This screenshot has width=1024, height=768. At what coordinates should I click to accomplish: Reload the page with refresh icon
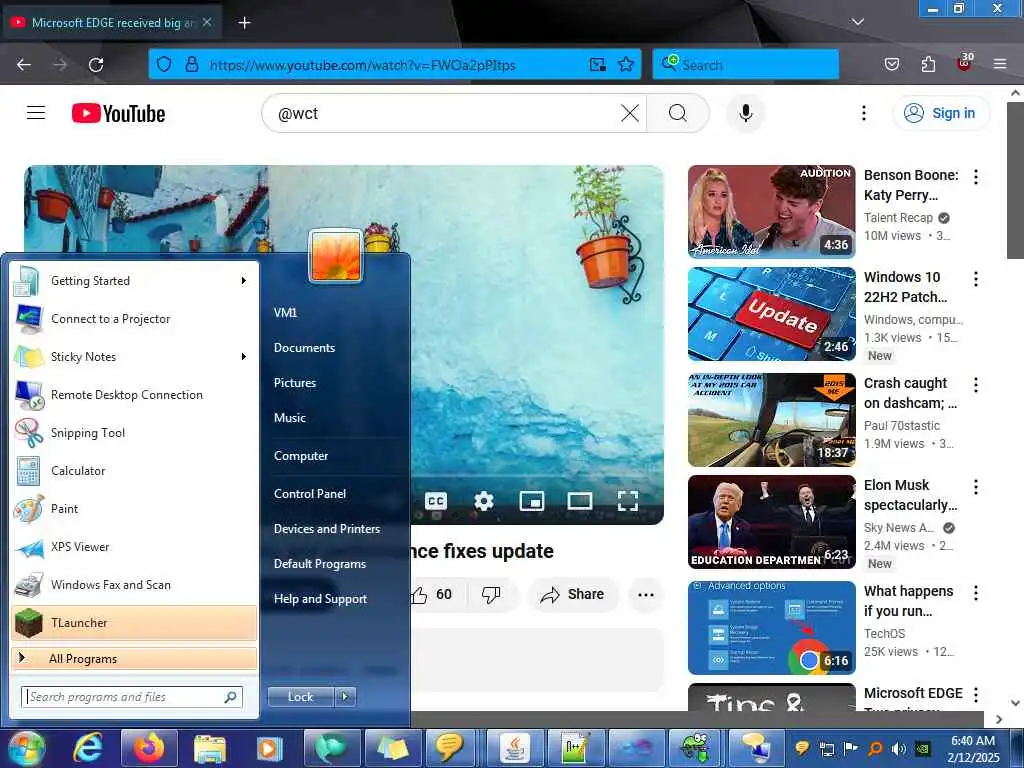coord(96,65)
